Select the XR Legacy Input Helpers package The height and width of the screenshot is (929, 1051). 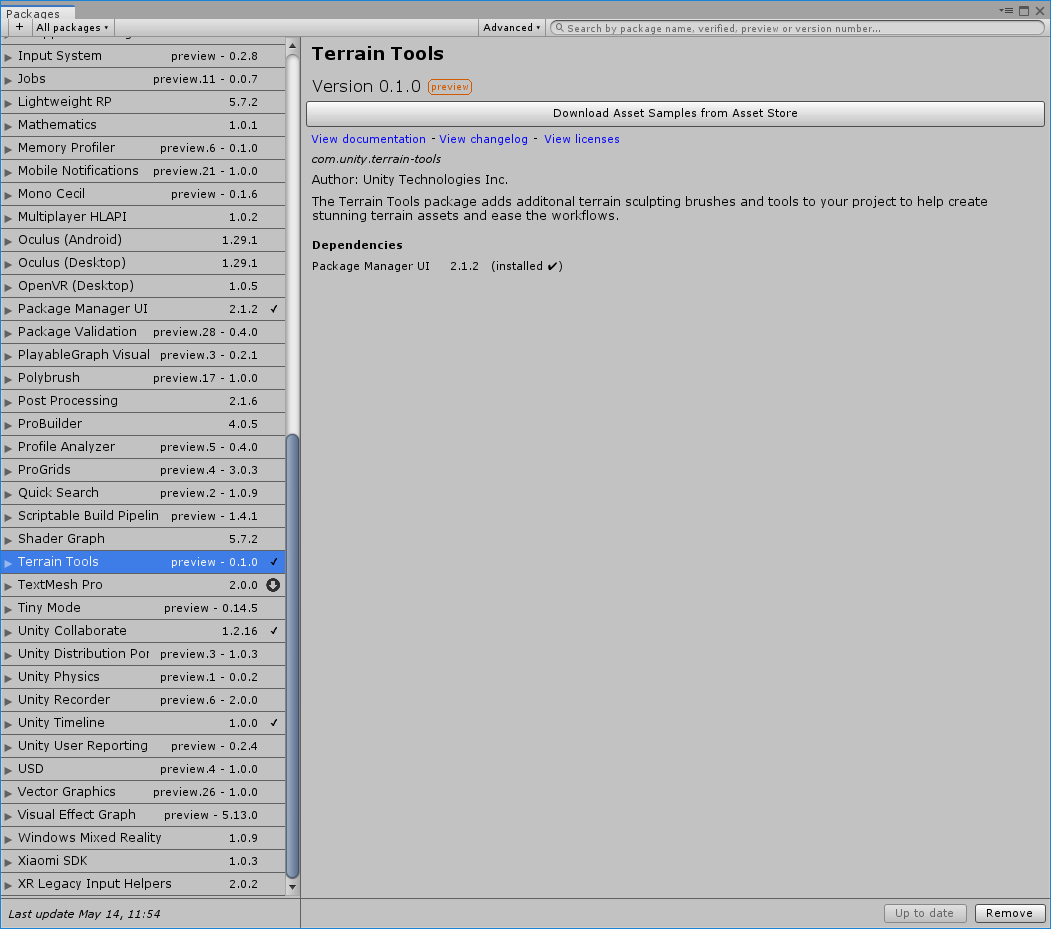point(143,884)
